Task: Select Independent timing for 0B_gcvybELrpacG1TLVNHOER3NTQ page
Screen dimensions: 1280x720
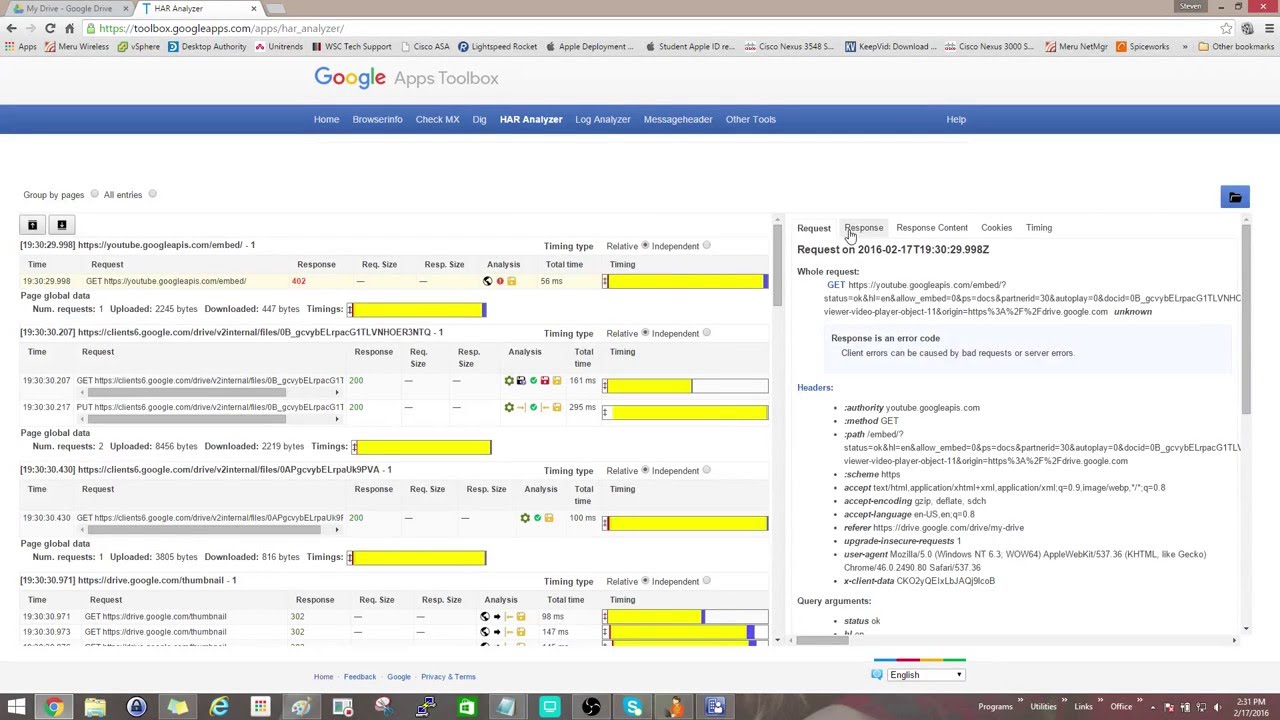Action: tap(706, 333)
